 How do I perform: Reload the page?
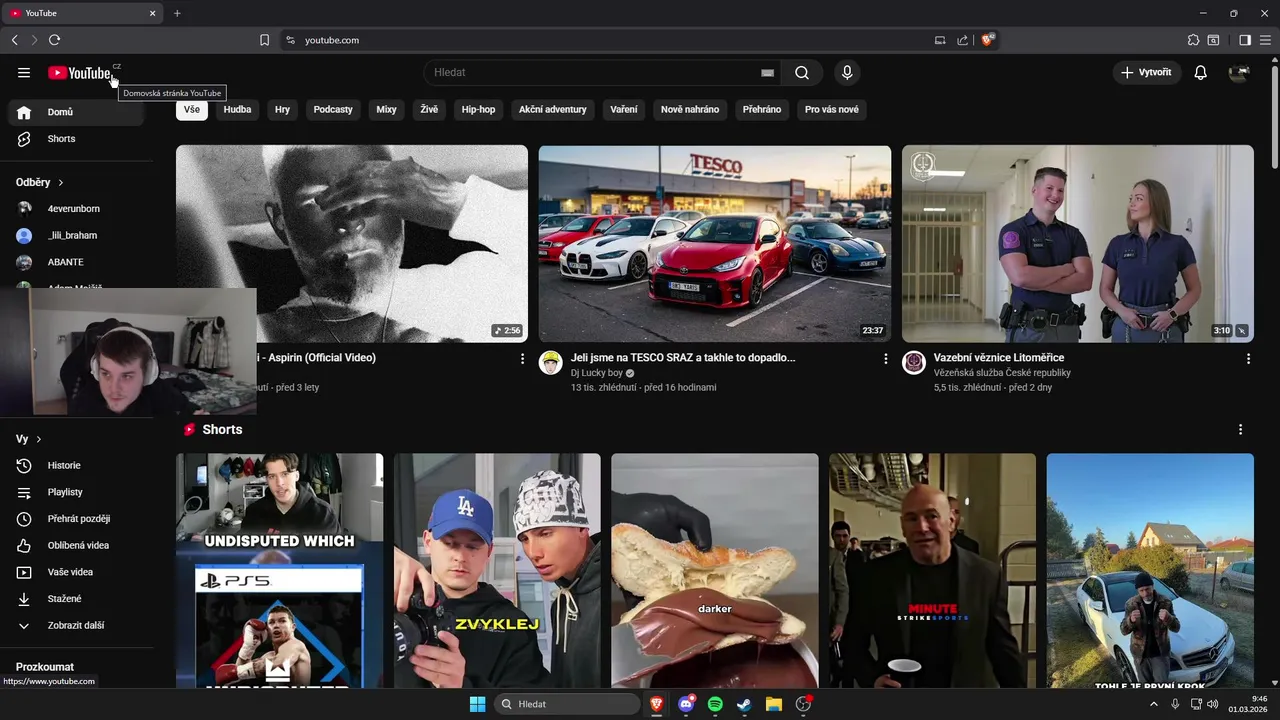(x=54, y=40)
